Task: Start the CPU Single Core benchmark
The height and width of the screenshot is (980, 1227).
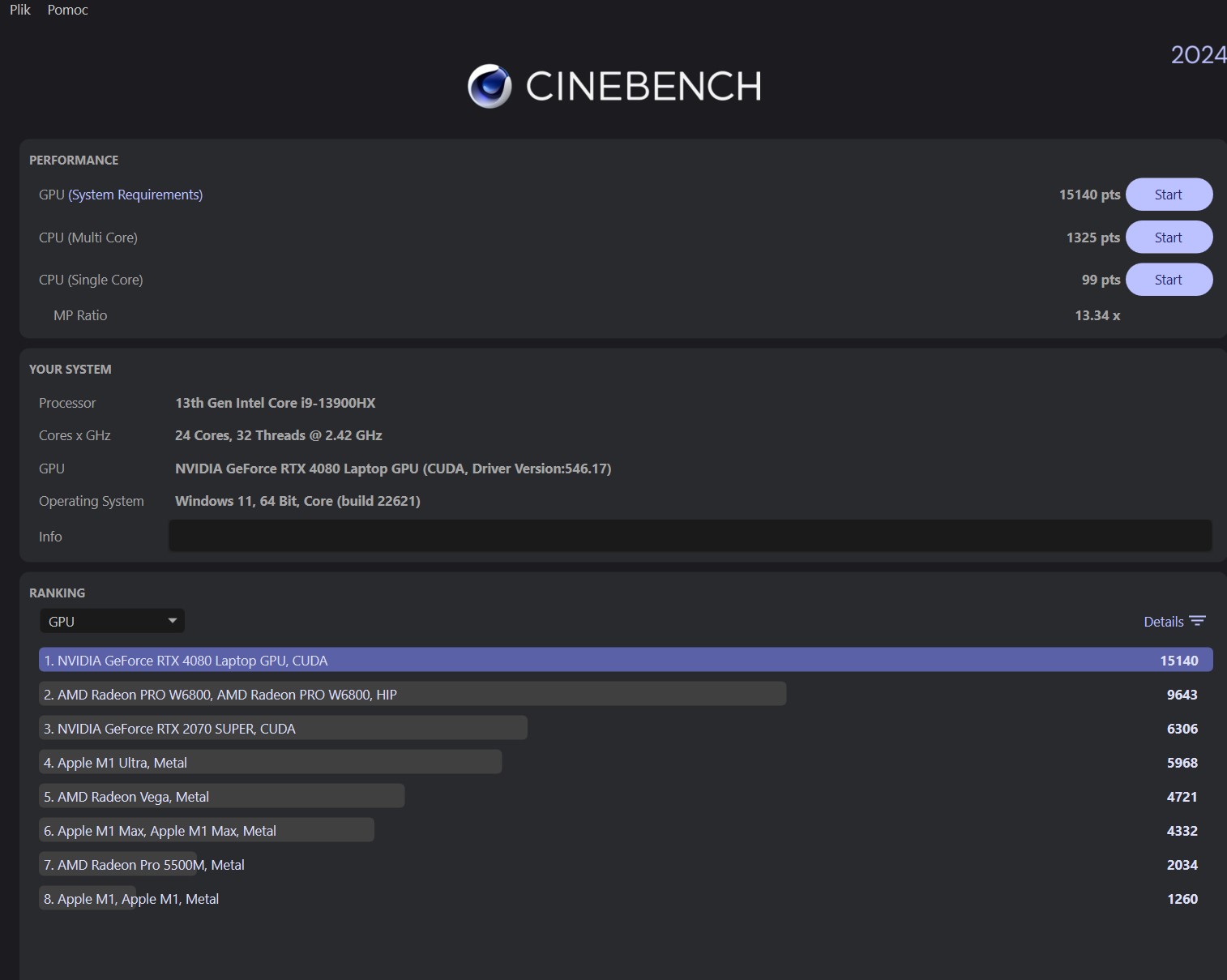Action: click(1168, 280)
